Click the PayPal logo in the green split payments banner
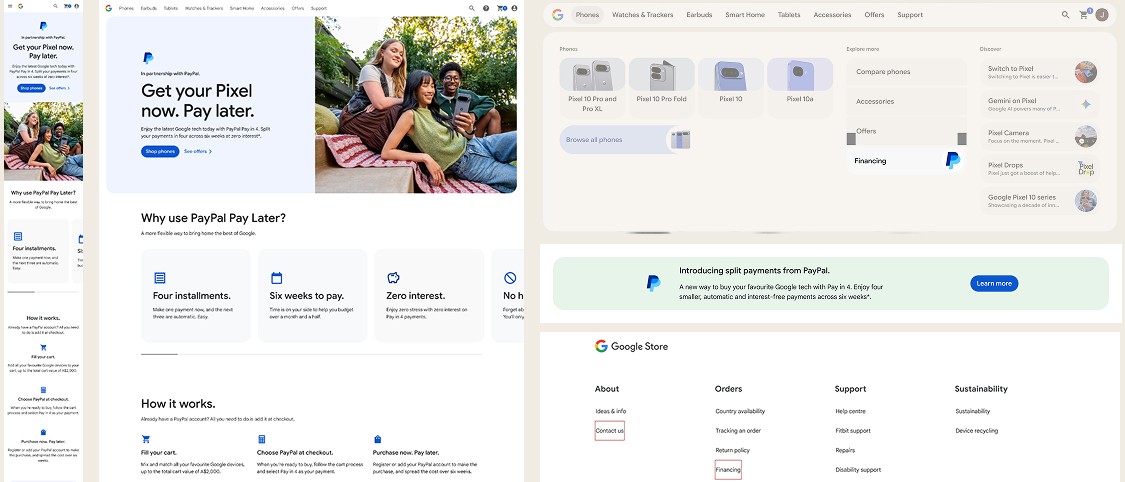Screen dimensions: 1125x482 coord(654,283)
